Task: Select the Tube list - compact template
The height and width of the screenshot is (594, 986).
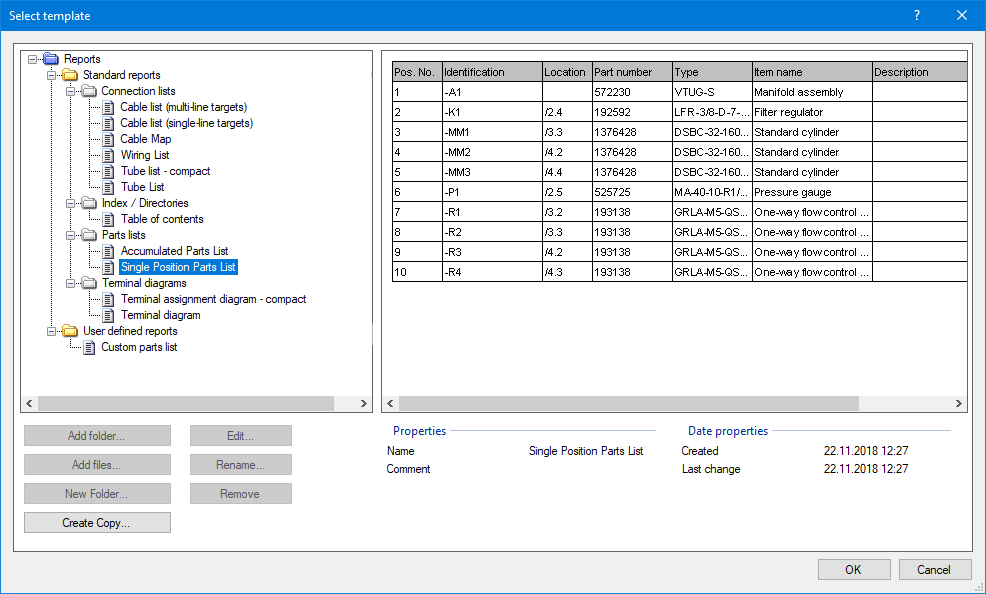Action: [165, 171]
